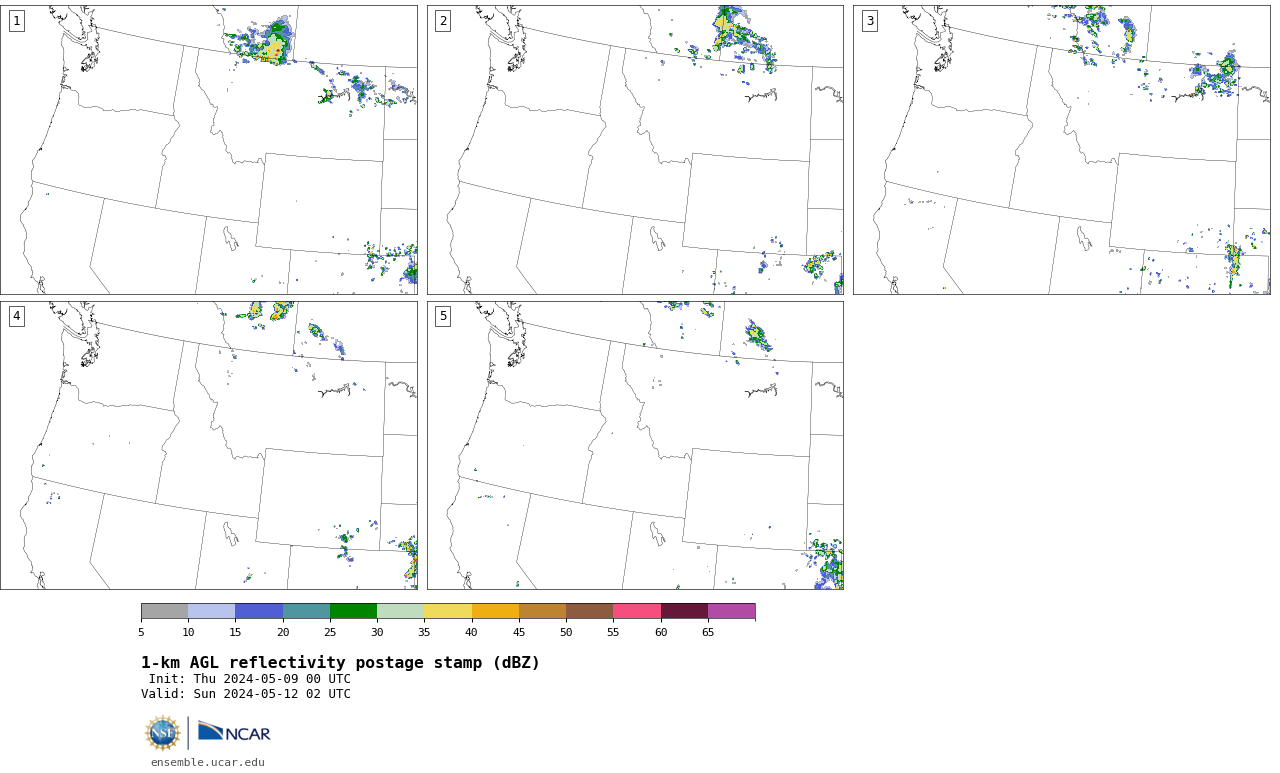Click the pink 55-60 dBZ swatch
The width and height of the screenshot is (1280, 773).
(637, 611)
